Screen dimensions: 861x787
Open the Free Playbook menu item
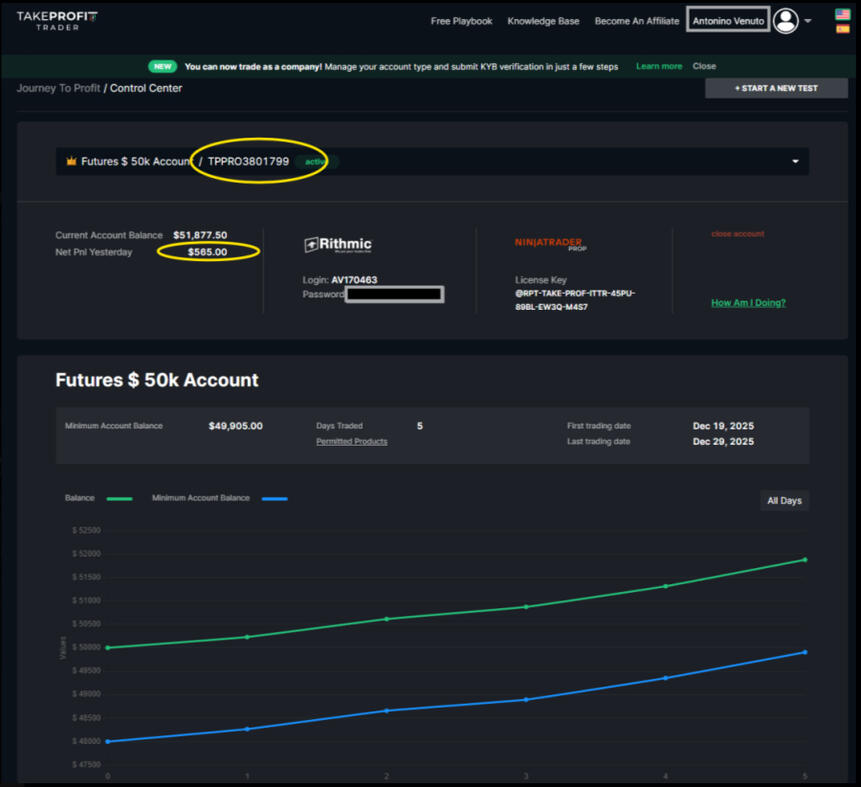[x=461, y=21]
